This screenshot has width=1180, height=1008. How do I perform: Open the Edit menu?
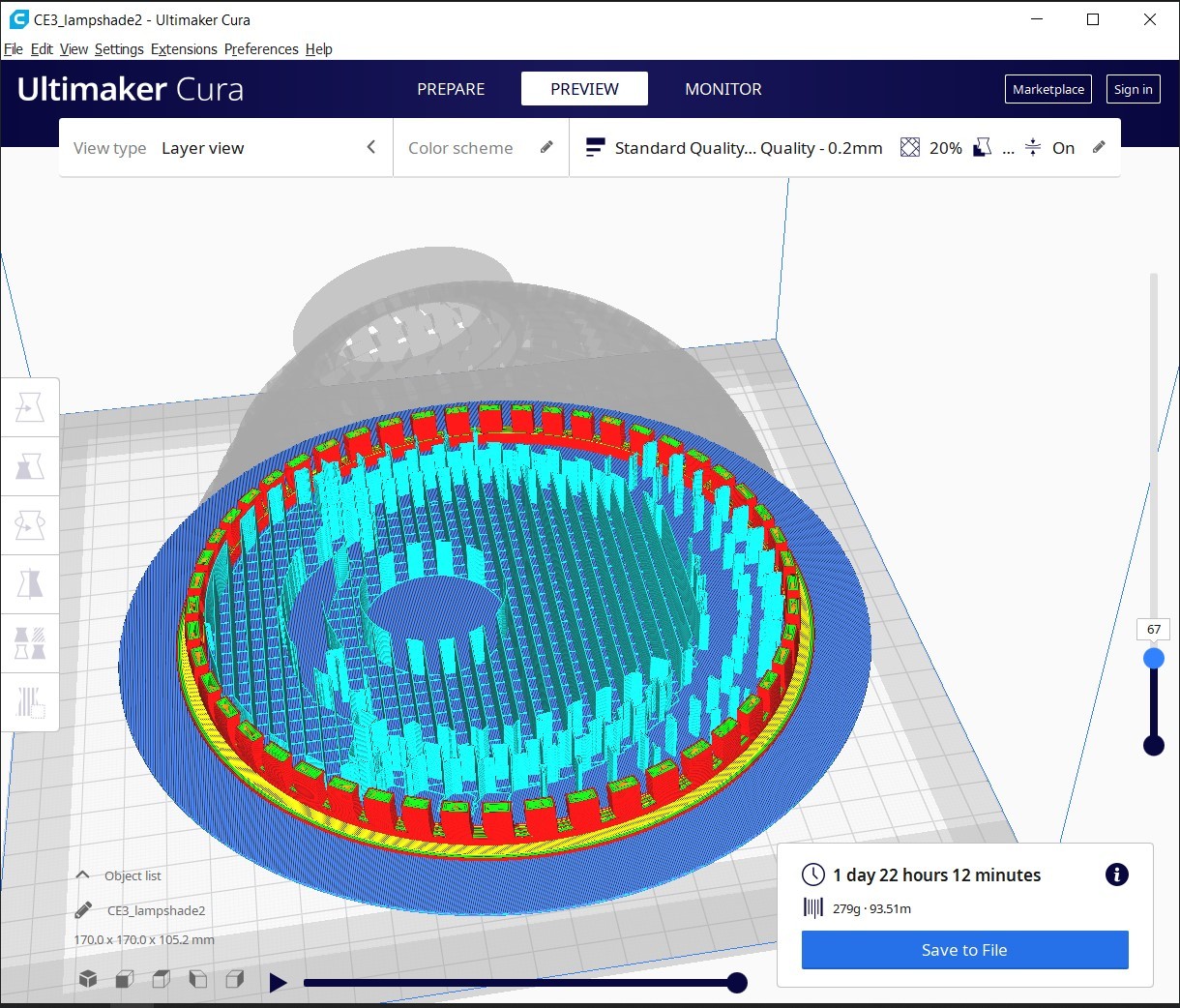[x=42, y=49]
